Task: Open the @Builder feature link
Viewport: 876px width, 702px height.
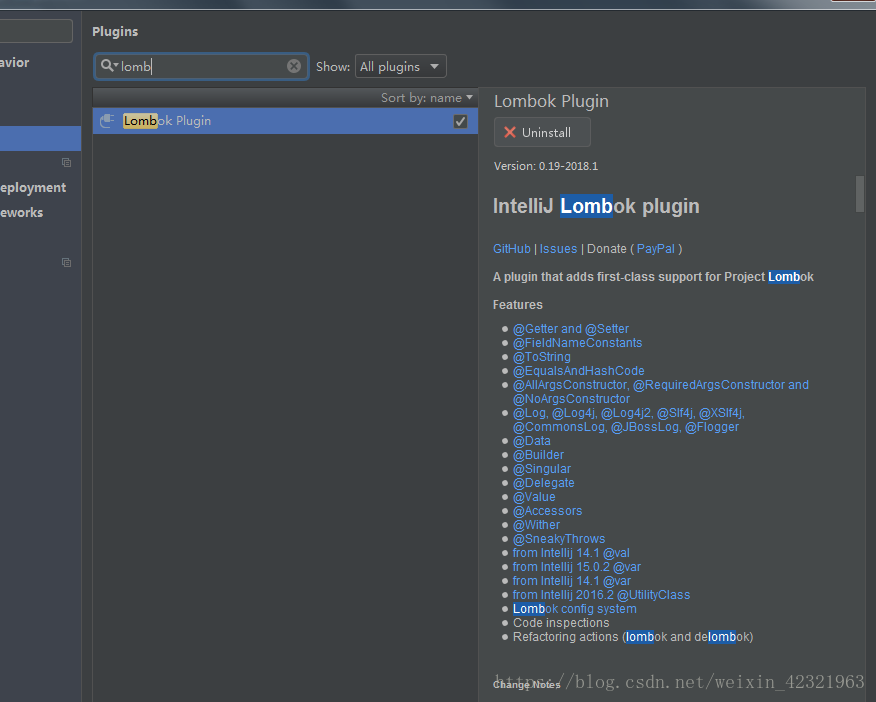Action: (539, 455)
